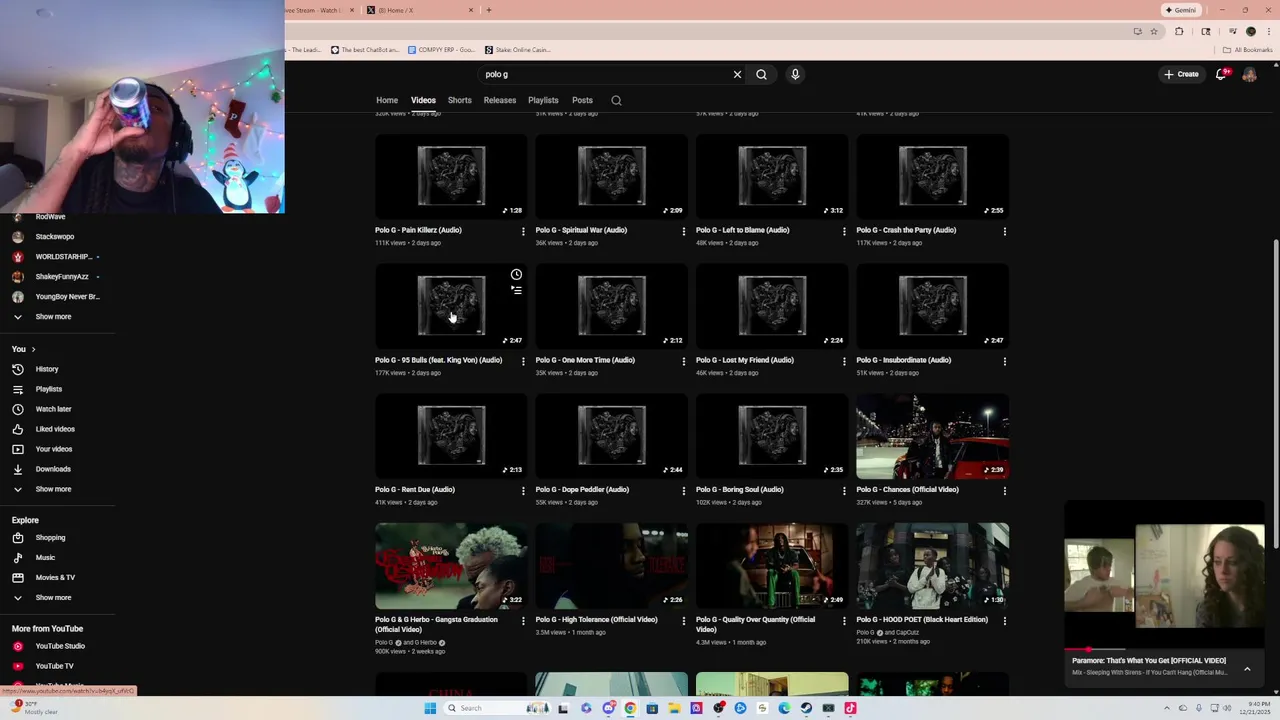The height and width of the screenshot is (720, 1280).
Task: Add 95 Bulls to Watch later
Action: coord(516,274)
